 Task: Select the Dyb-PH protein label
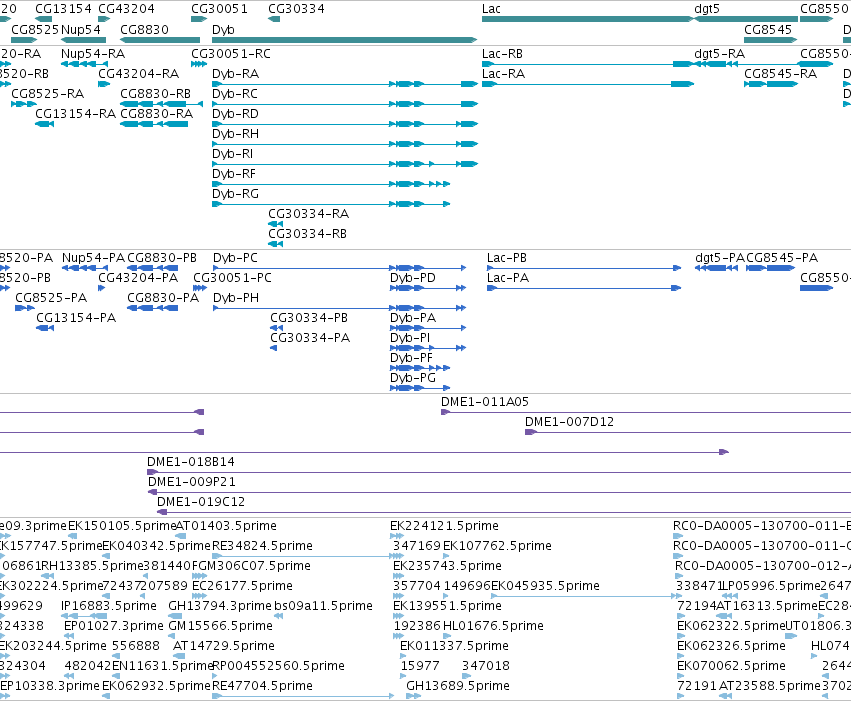(236, 298)
